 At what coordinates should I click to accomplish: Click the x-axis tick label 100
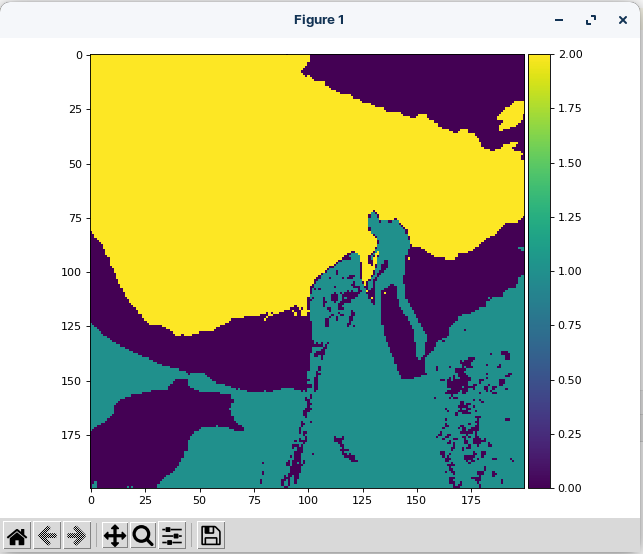[307, 498]
